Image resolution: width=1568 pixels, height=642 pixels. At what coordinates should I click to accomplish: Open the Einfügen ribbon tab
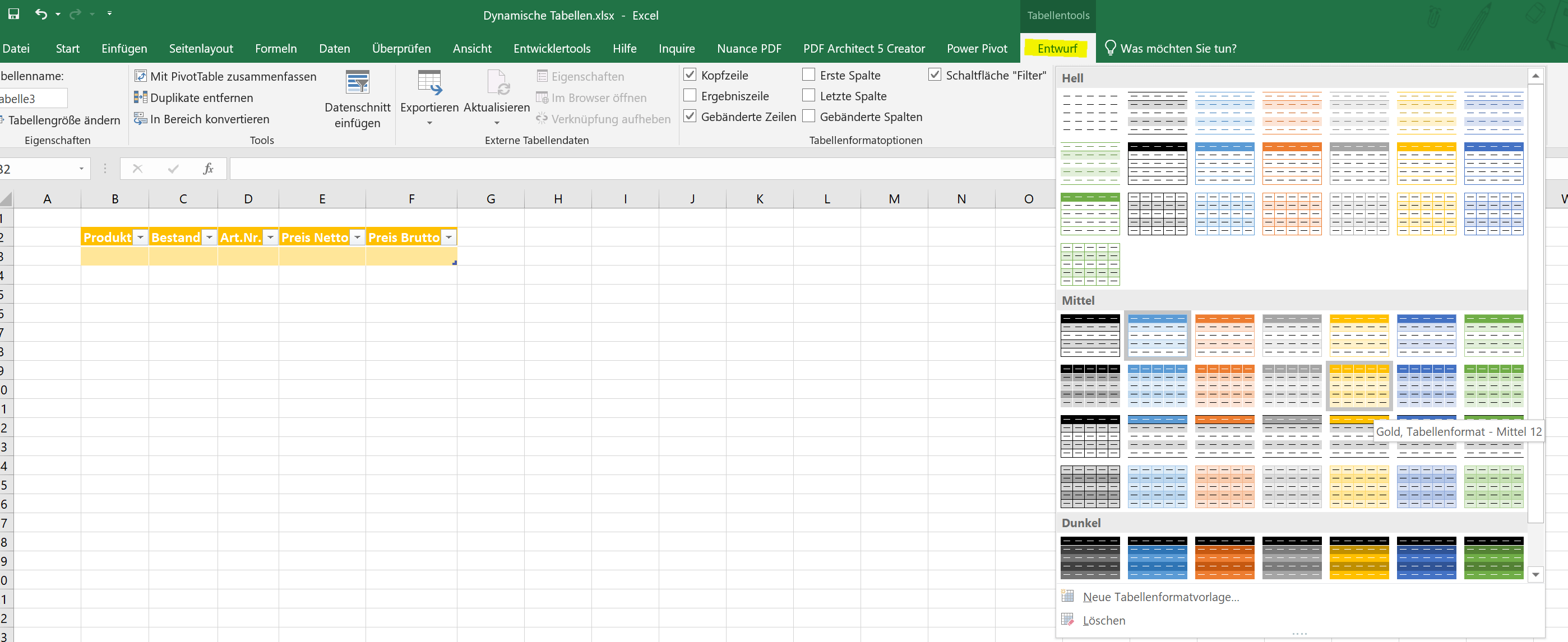124,49
